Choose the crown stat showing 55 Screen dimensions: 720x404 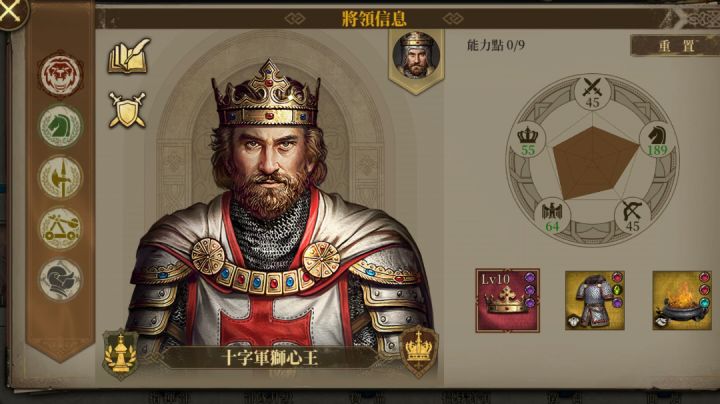pyautogui.click(x=528, y=140)
